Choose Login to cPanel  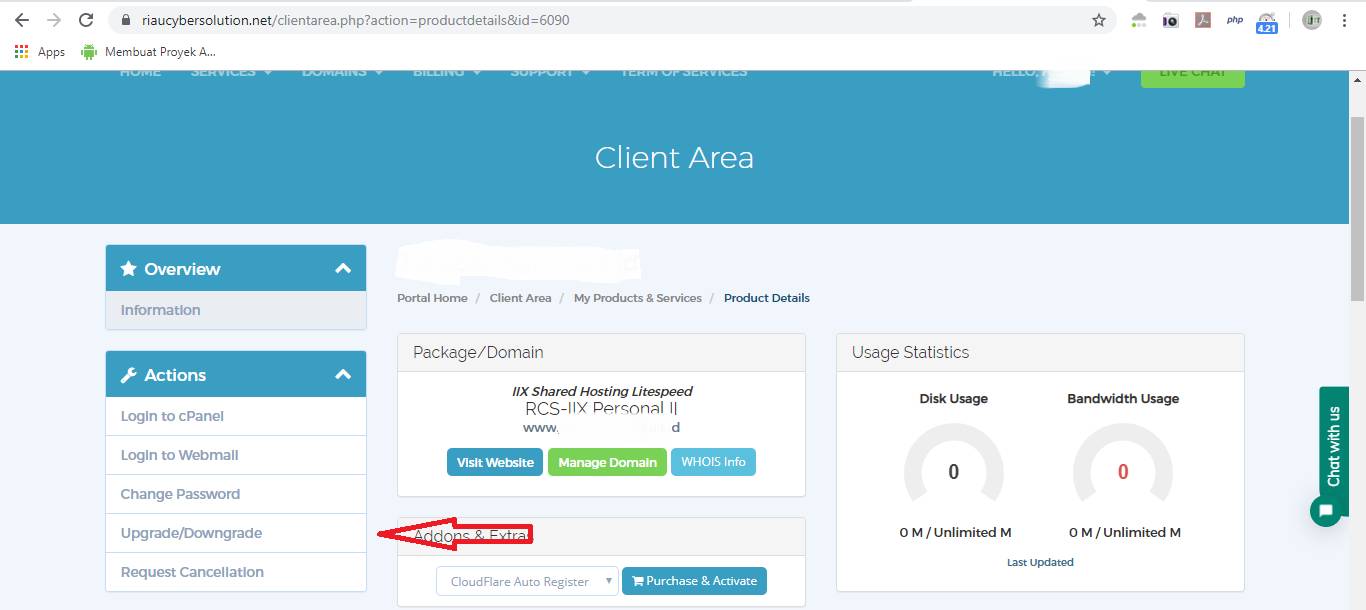[236, 416]
